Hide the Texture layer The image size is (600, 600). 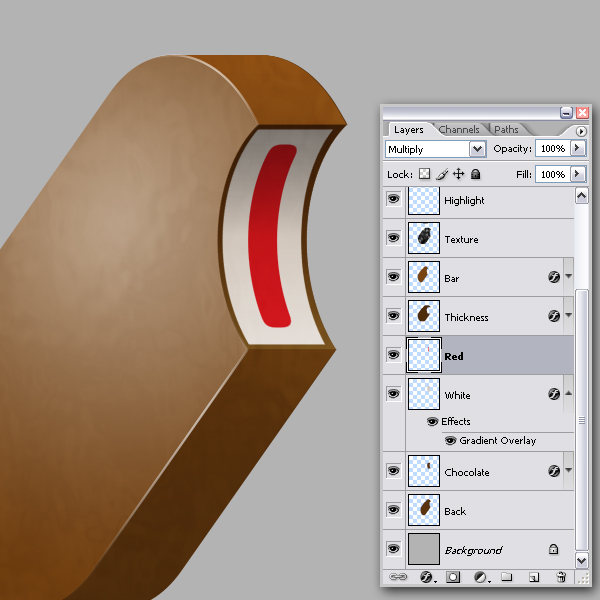pos(393,238)
